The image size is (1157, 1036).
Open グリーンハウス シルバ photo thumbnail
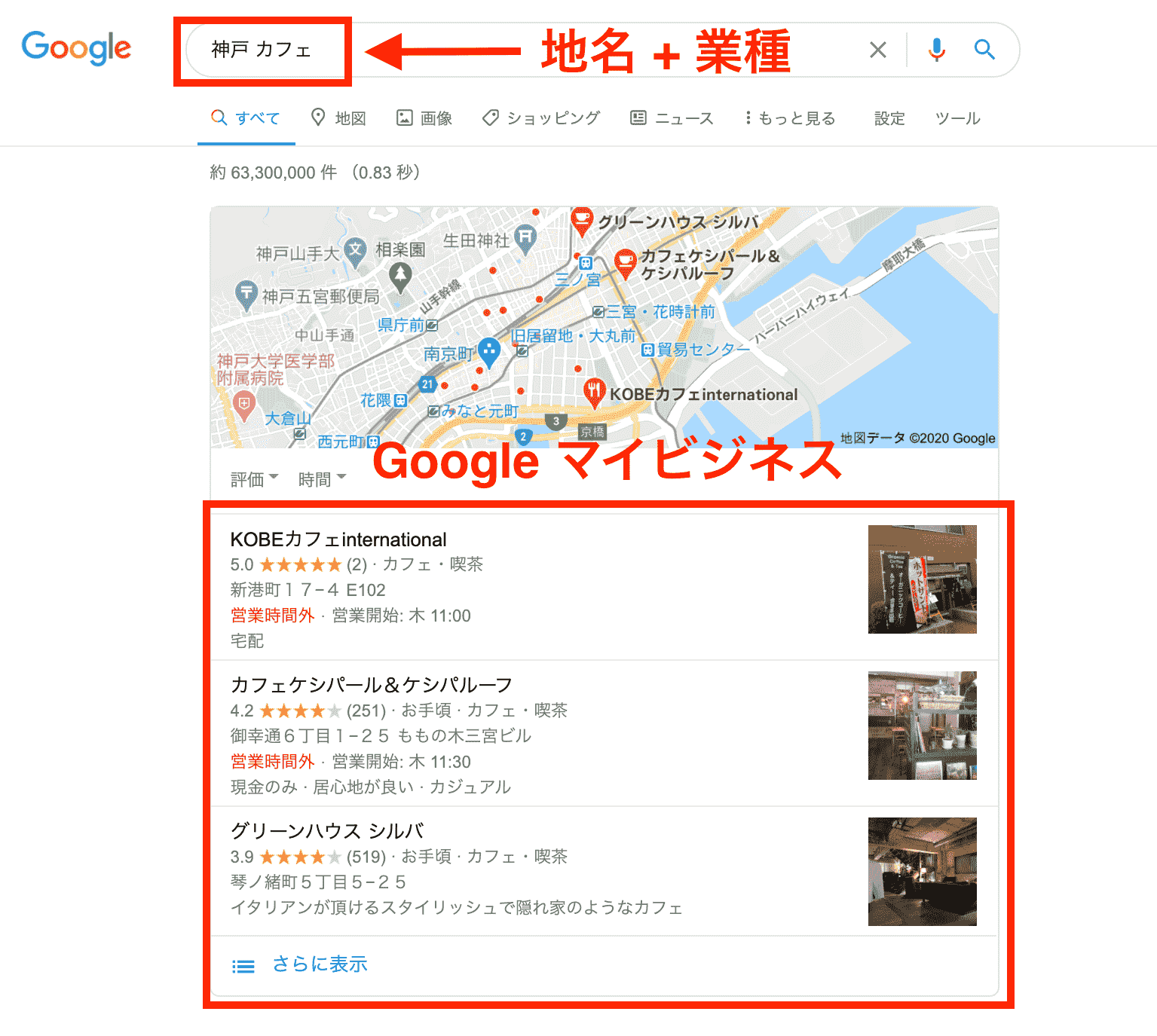point(923,872)
